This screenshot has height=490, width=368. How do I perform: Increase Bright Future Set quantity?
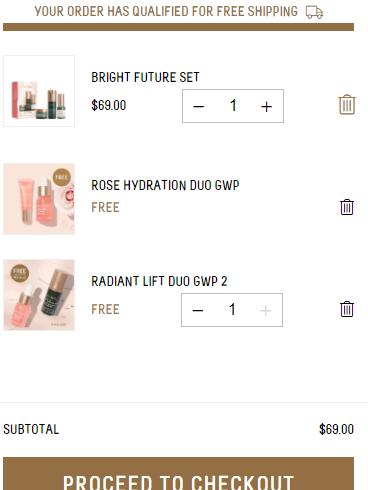pyautogui.click(x=266, y=106)
